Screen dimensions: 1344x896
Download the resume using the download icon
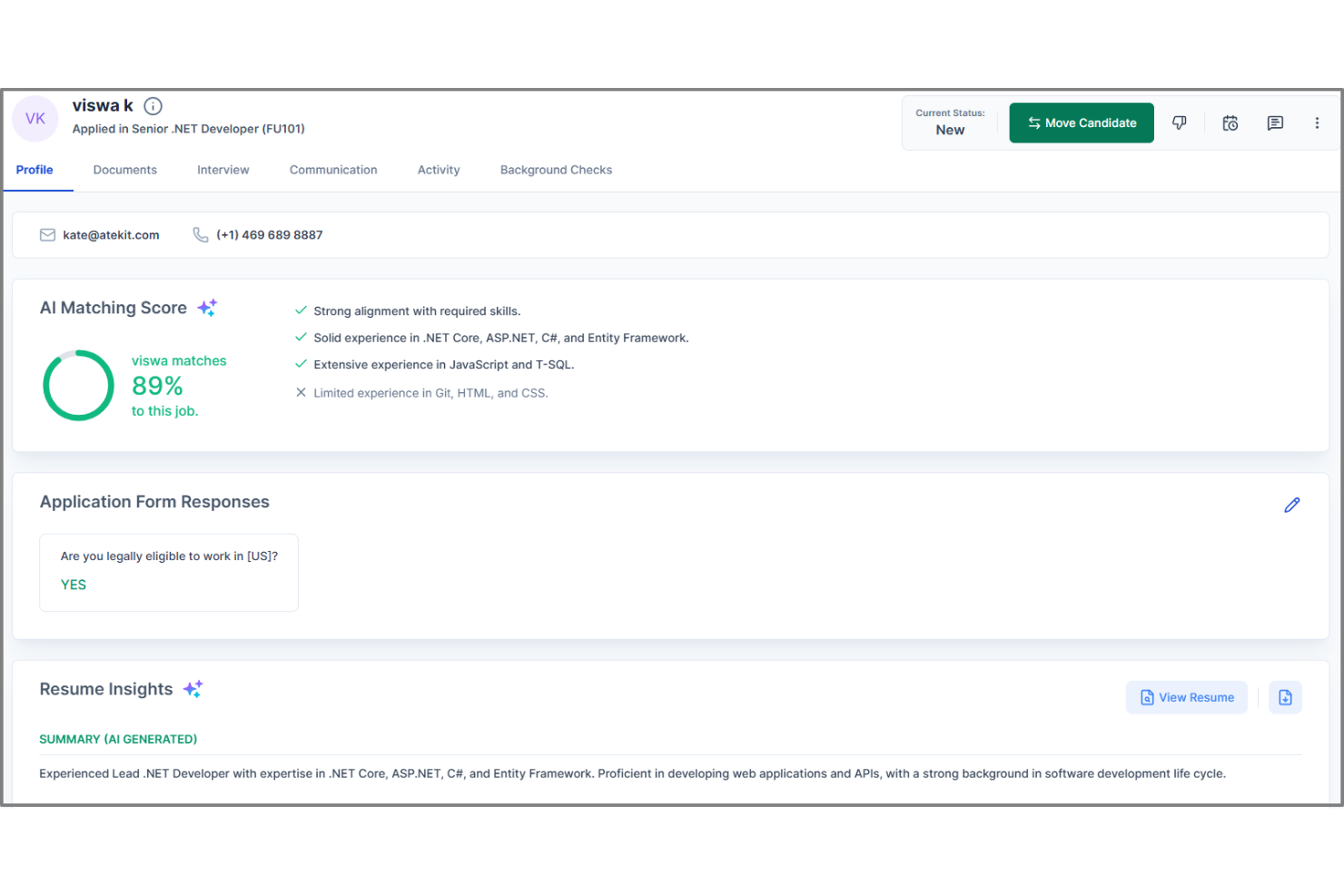[x=1285, y=697]
